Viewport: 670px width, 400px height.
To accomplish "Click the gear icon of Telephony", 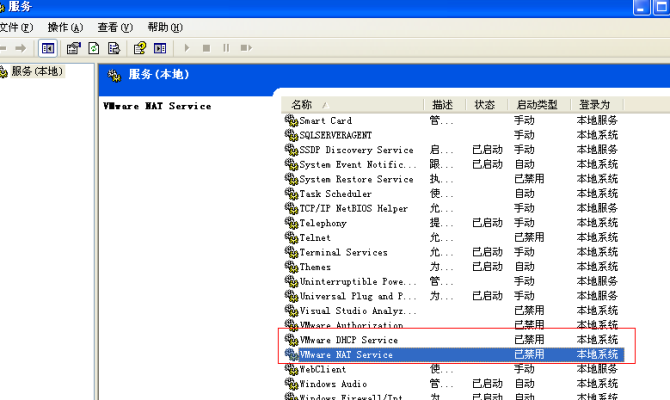I will (291, 223).
